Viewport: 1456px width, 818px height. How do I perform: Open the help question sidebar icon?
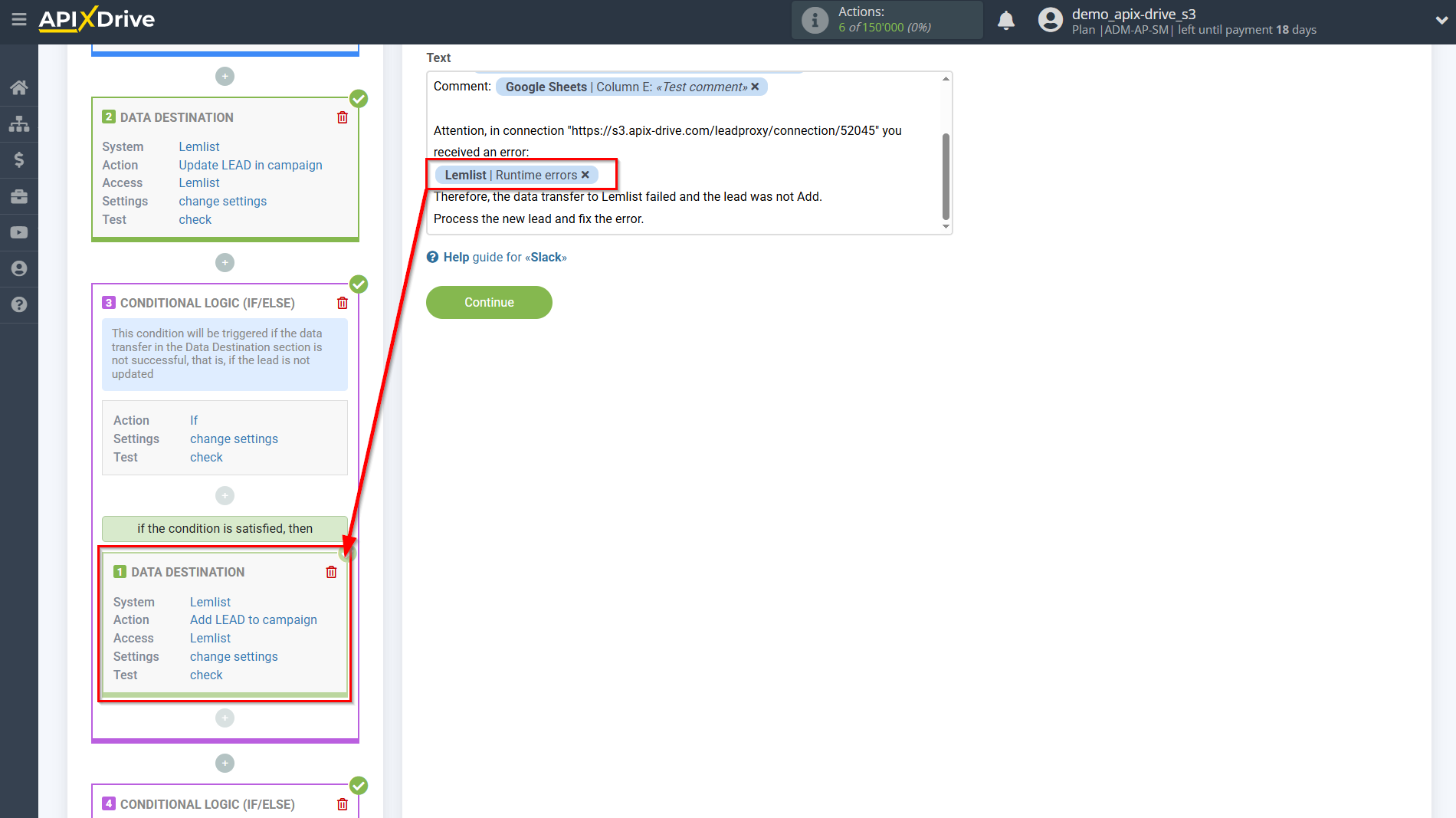(x=19, y=304)
